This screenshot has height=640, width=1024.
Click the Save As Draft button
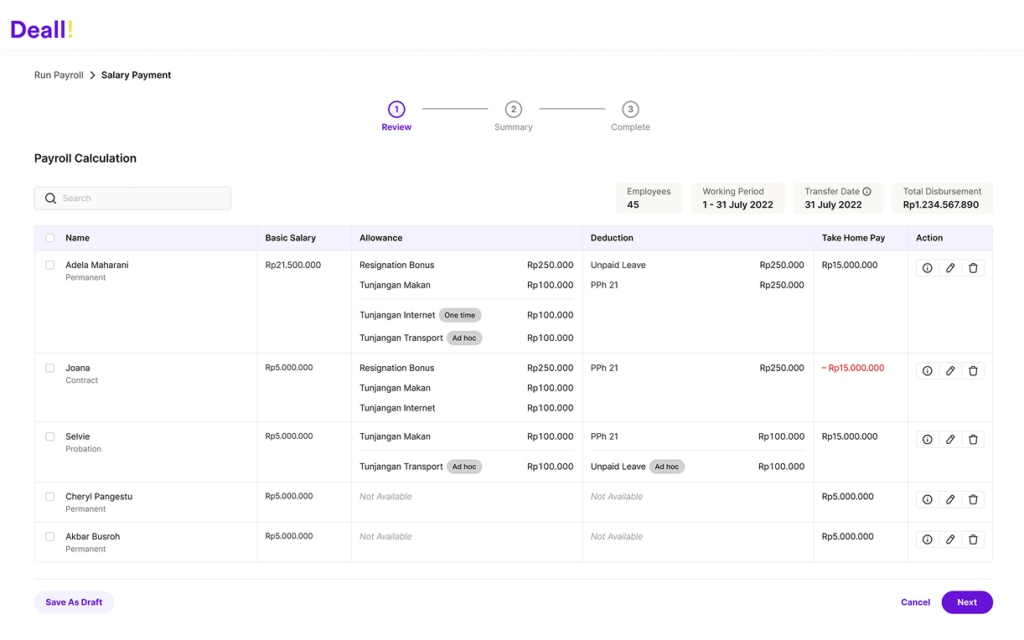[x=73, y=602]
